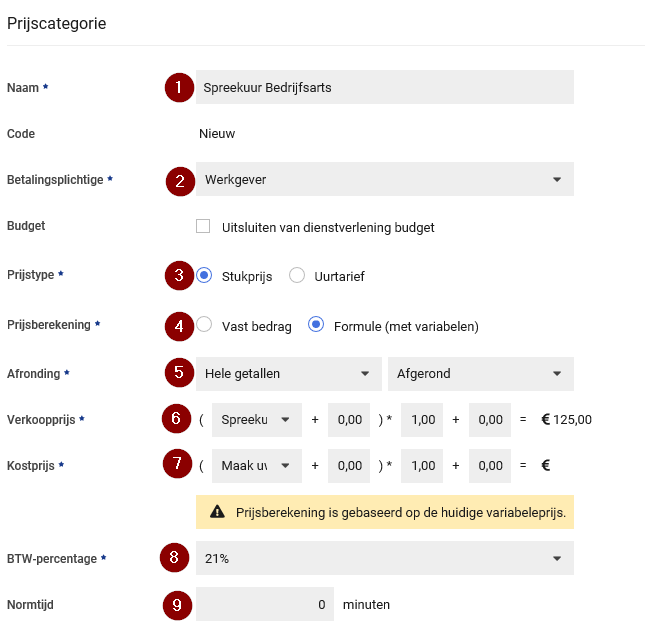The width and height of the screenshot is (645, 627).
Task: Open the Hele getallen rounding dropdown
Action: click(x=287, y=373)
